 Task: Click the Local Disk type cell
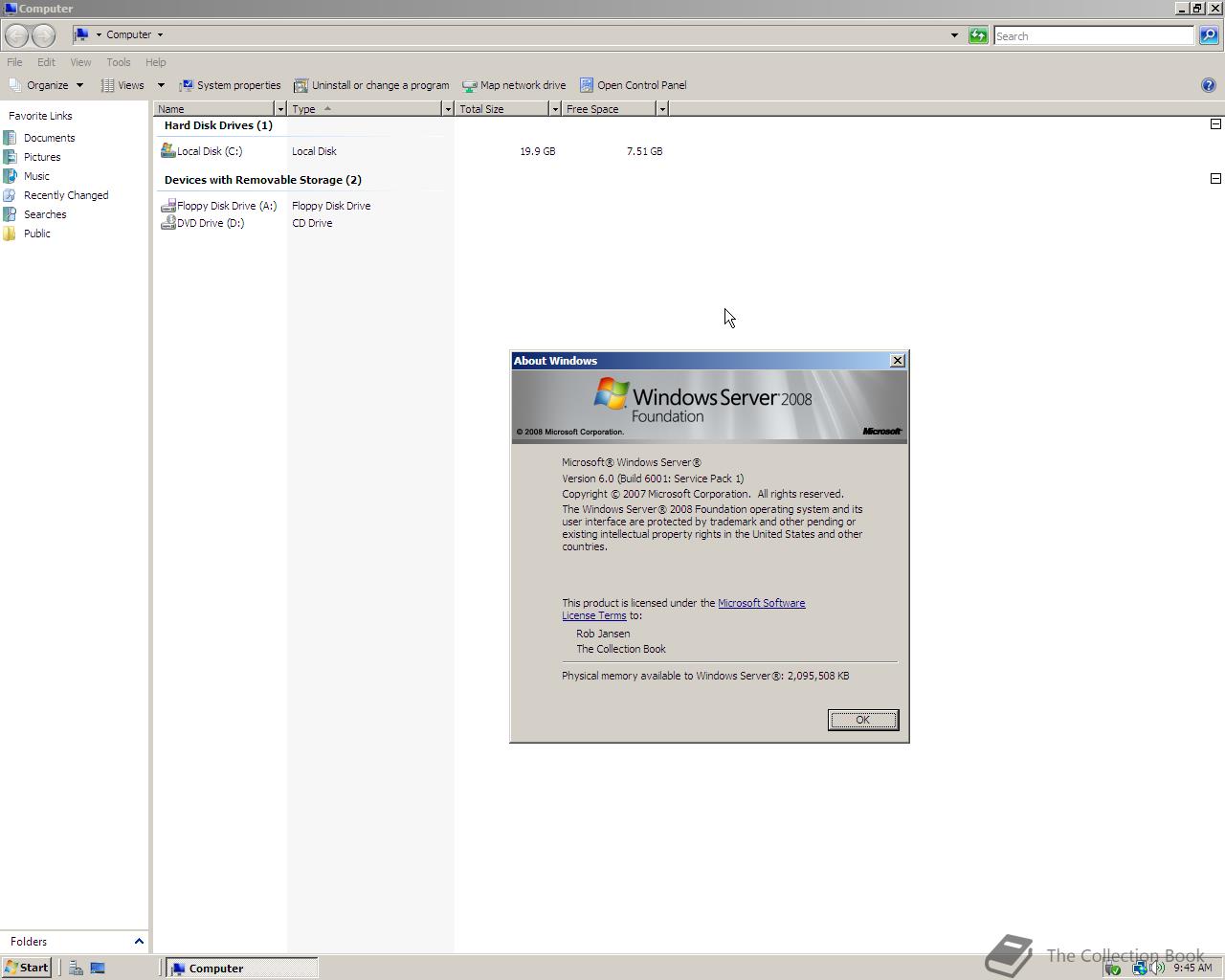point(314,151)
